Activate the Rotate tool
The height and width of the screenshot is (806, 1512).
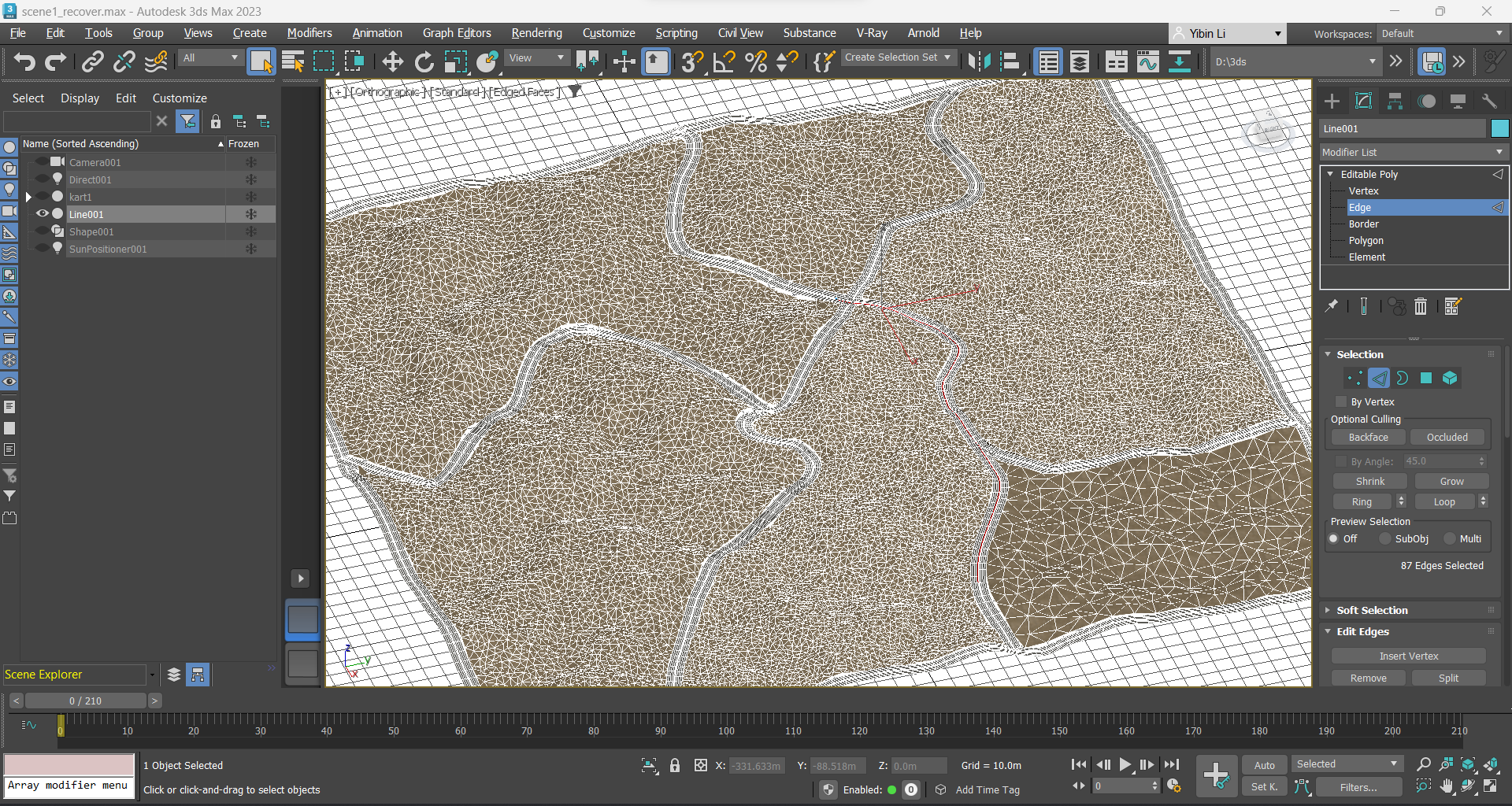click(424, 61)
